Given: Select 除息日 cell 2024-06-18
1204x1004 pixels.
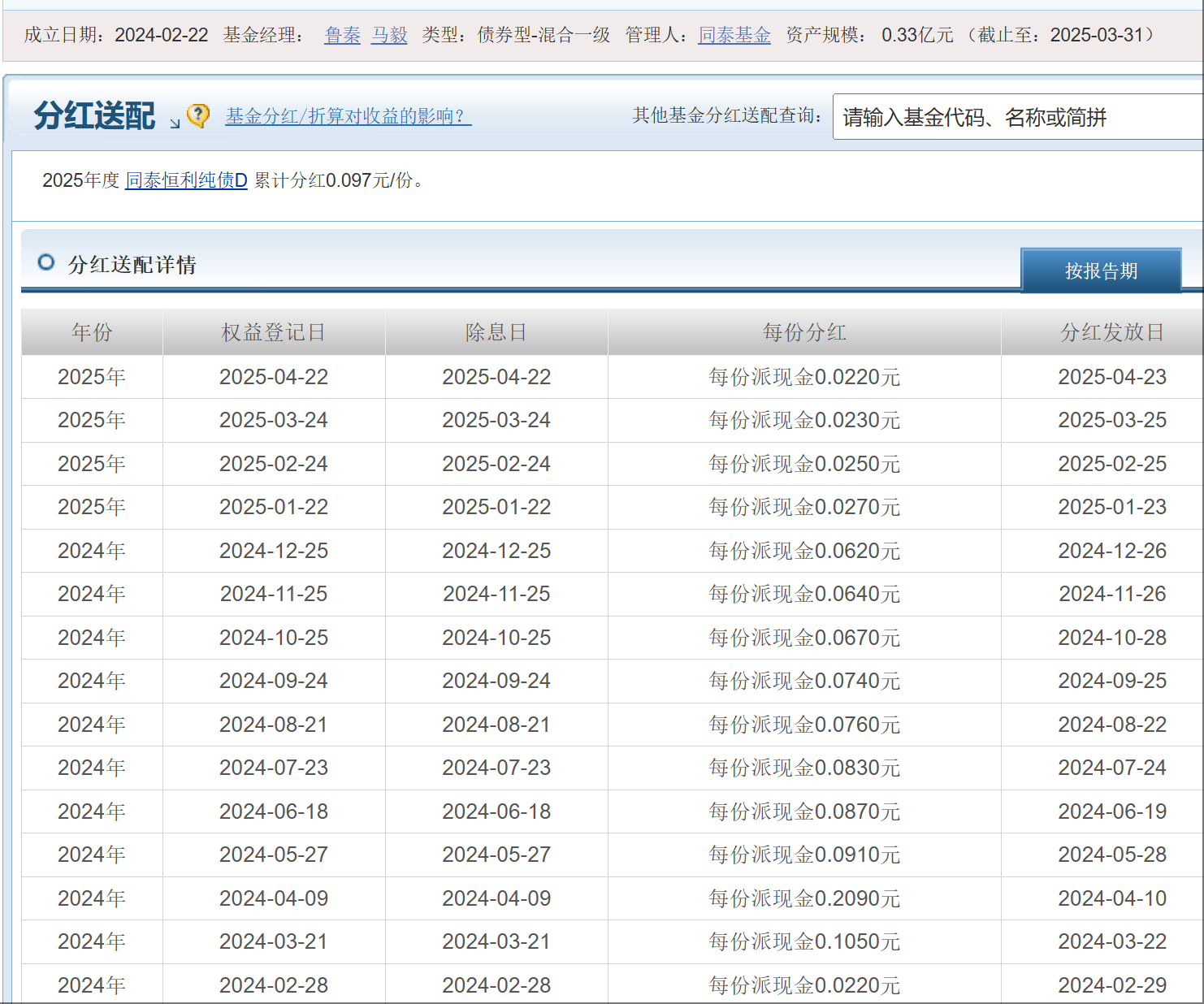Looking at the screenshot, I should tap(496, 811).
